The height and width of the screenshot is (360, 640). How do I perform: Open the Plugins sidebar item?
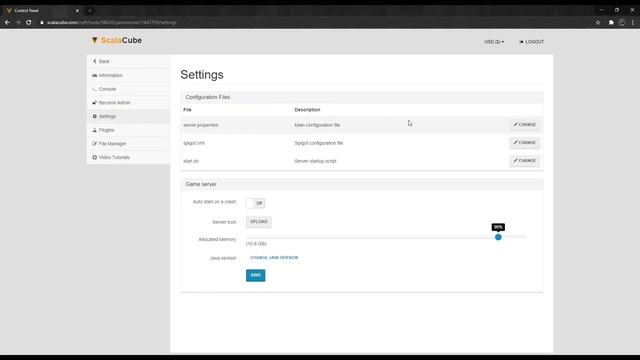(x=128, y=130)
